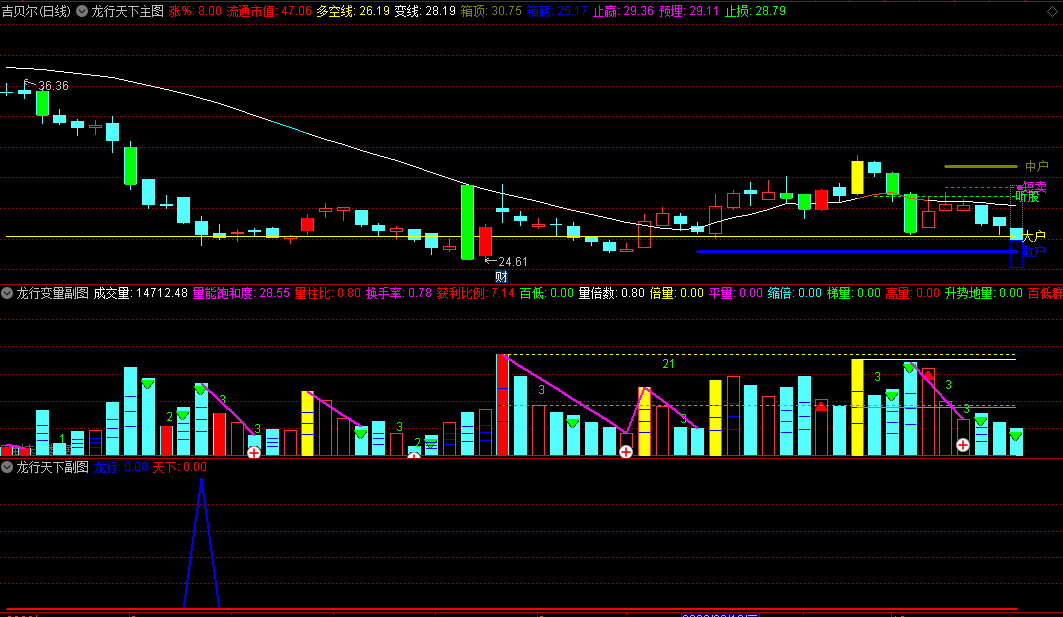Image resolution: width=1063 pixels, height=617 pixels.
Task: Open the 龙行变量副图 indicator dropdown arrow
Action: [7, 293]
